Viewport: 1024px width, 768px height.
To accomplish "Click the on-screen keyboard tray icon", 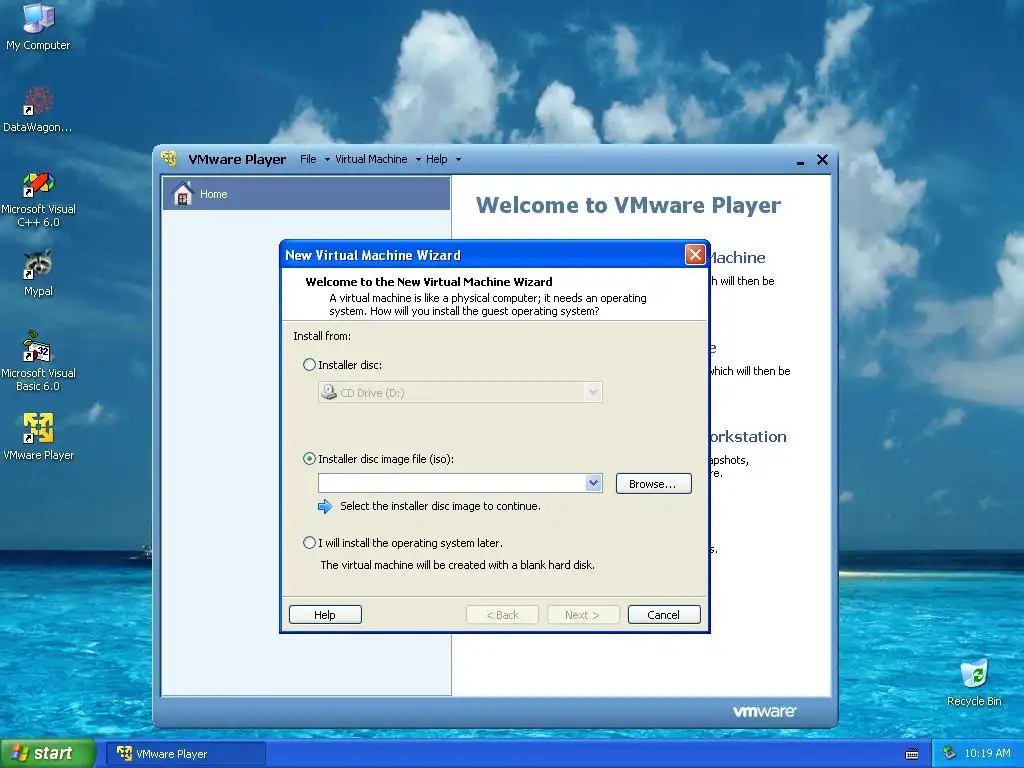I will coord(912,754).
